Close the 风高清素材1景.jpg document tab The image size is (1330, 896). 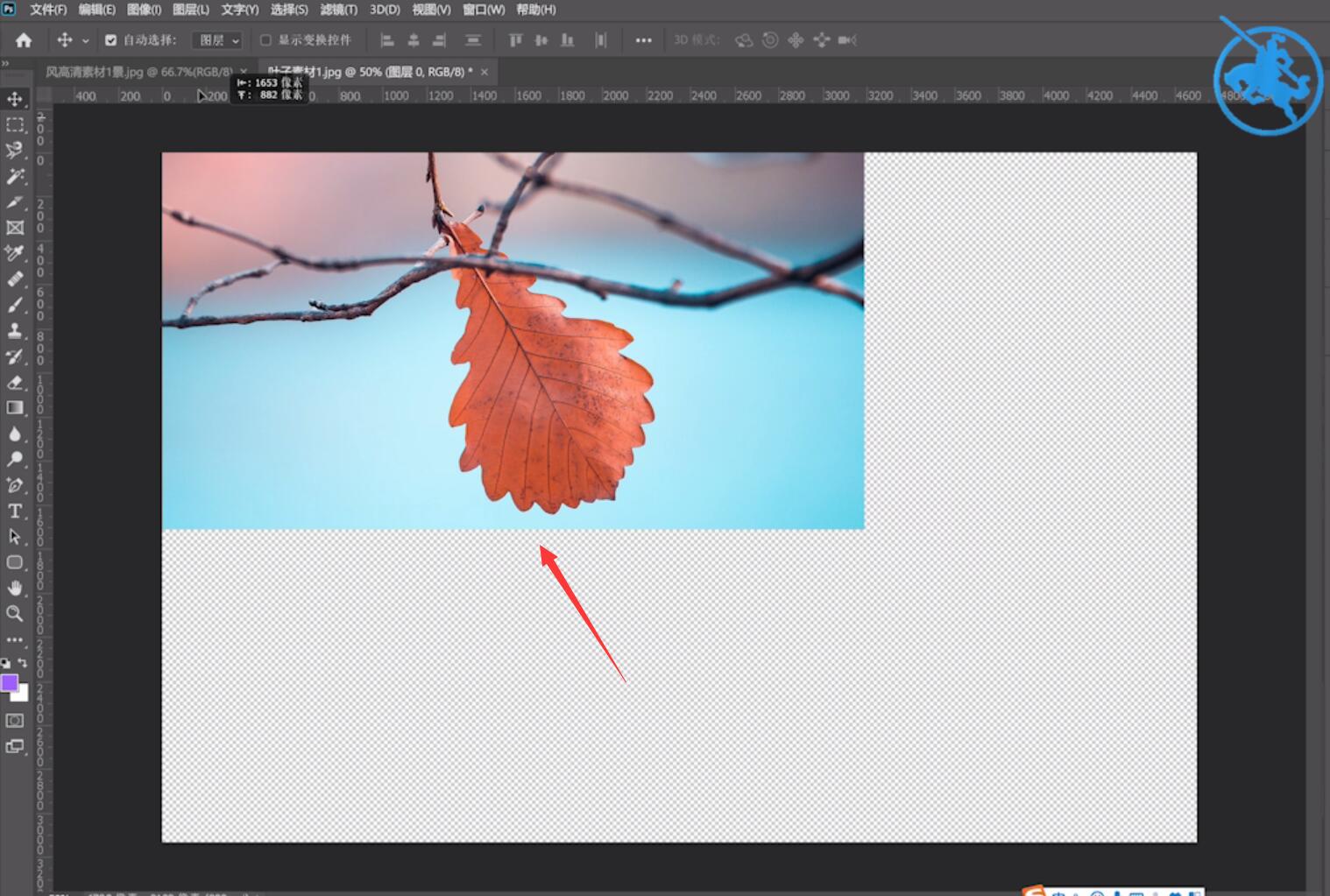click(244, 72)
